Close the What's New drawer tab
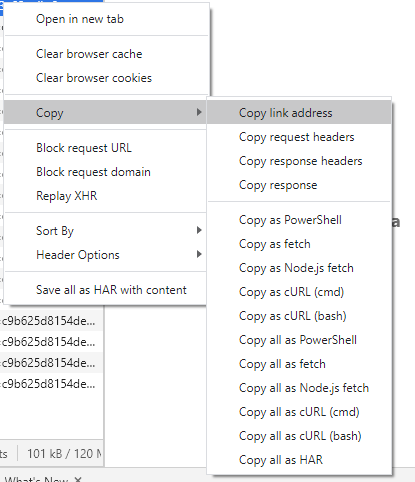Viewport: 415px width, 482px height. (x=78, y=480)
